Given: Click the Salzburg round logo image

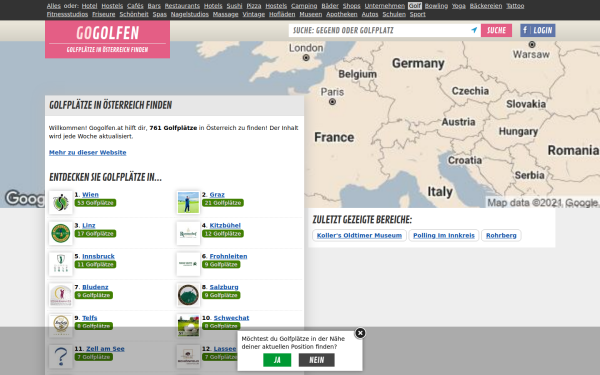Looking at the screenshot, I should pos(188,295).
